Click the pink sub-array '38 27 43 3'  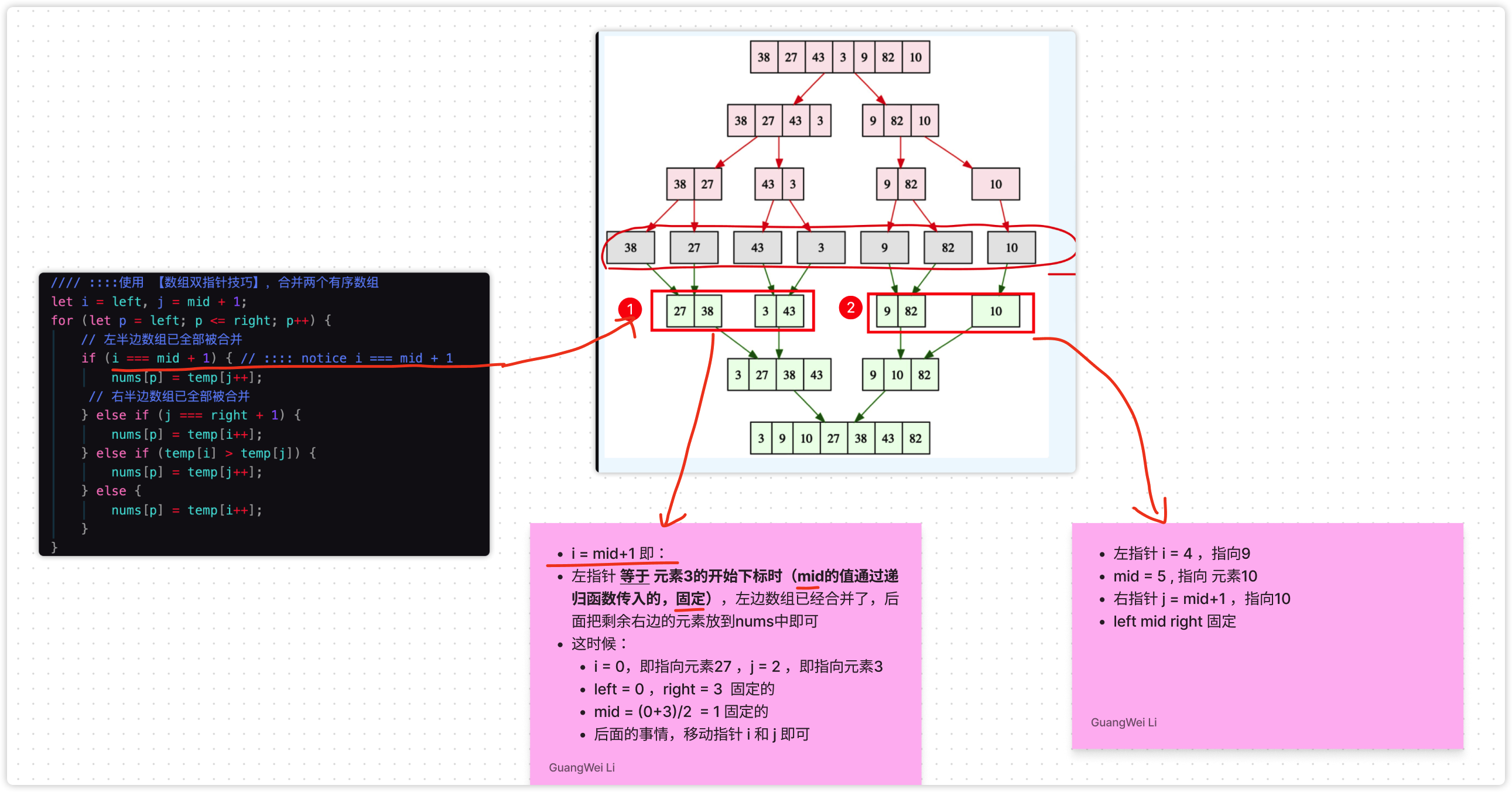[779, 120]
